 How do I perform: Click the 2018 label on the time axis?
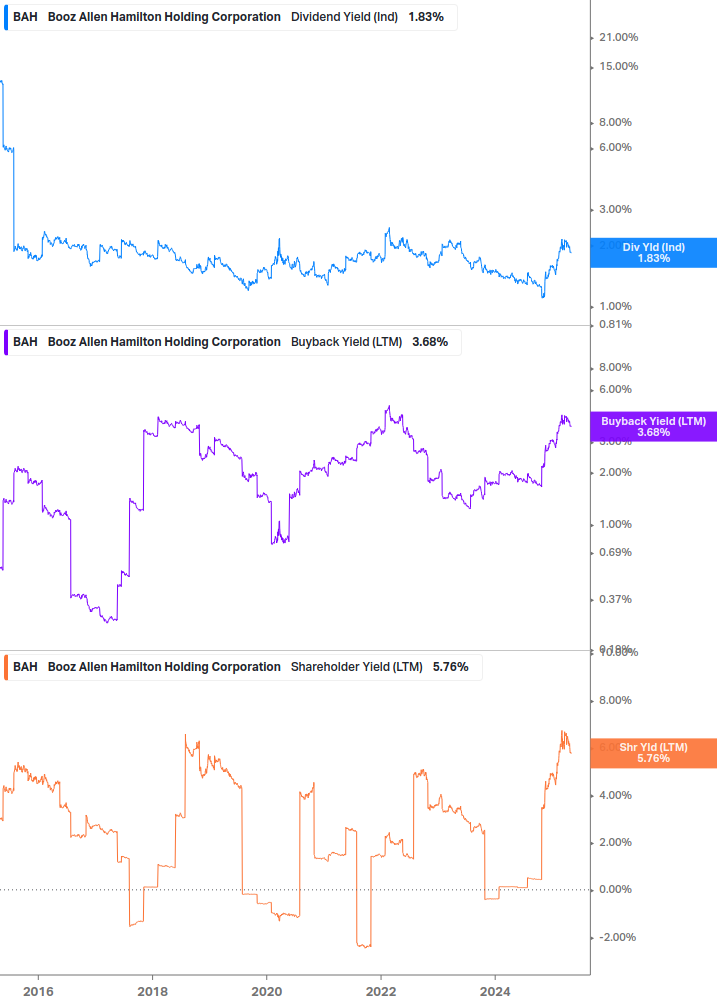point(152,992)
